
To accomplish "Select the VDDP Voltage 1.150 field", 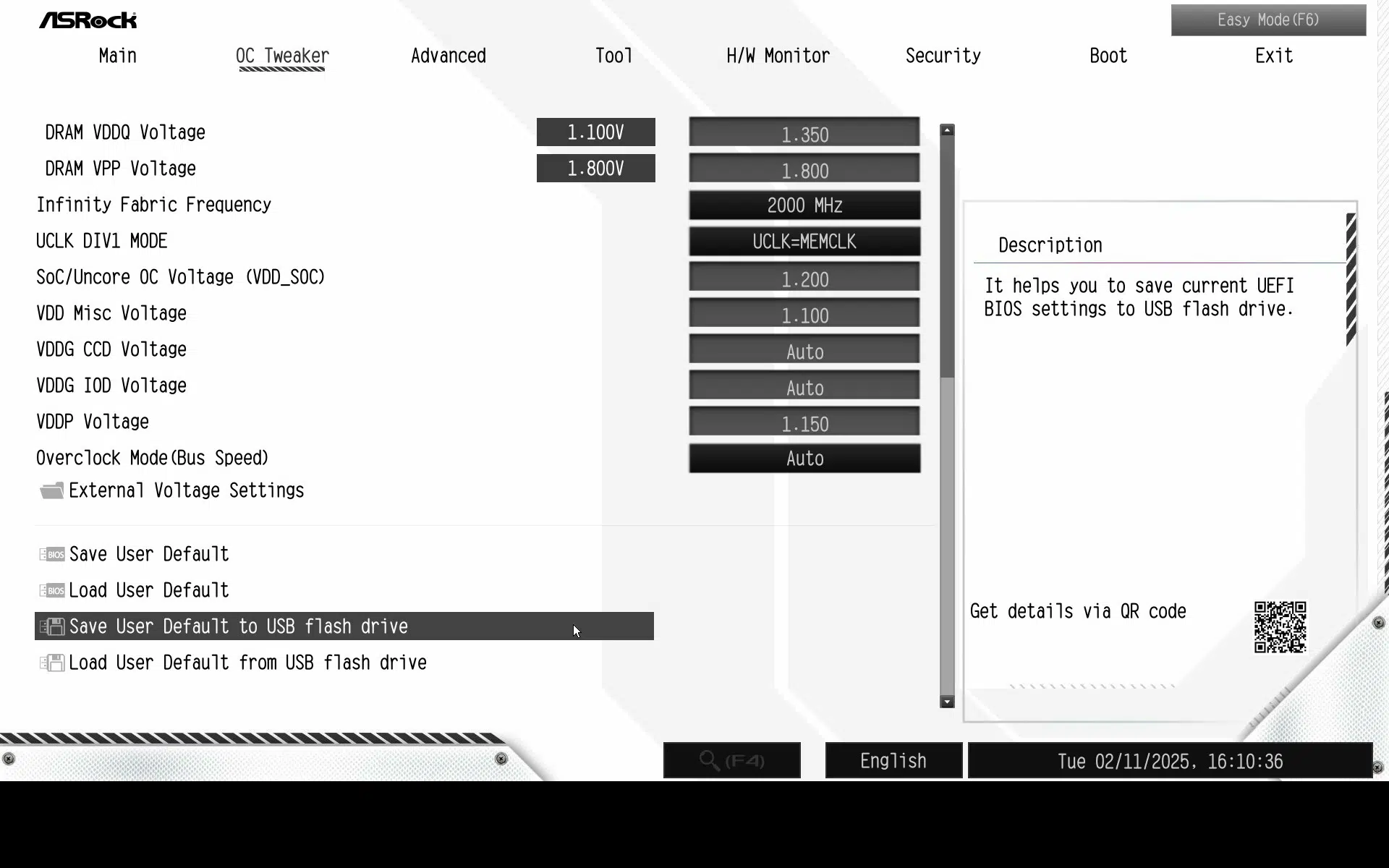I will tap(804, 422).
